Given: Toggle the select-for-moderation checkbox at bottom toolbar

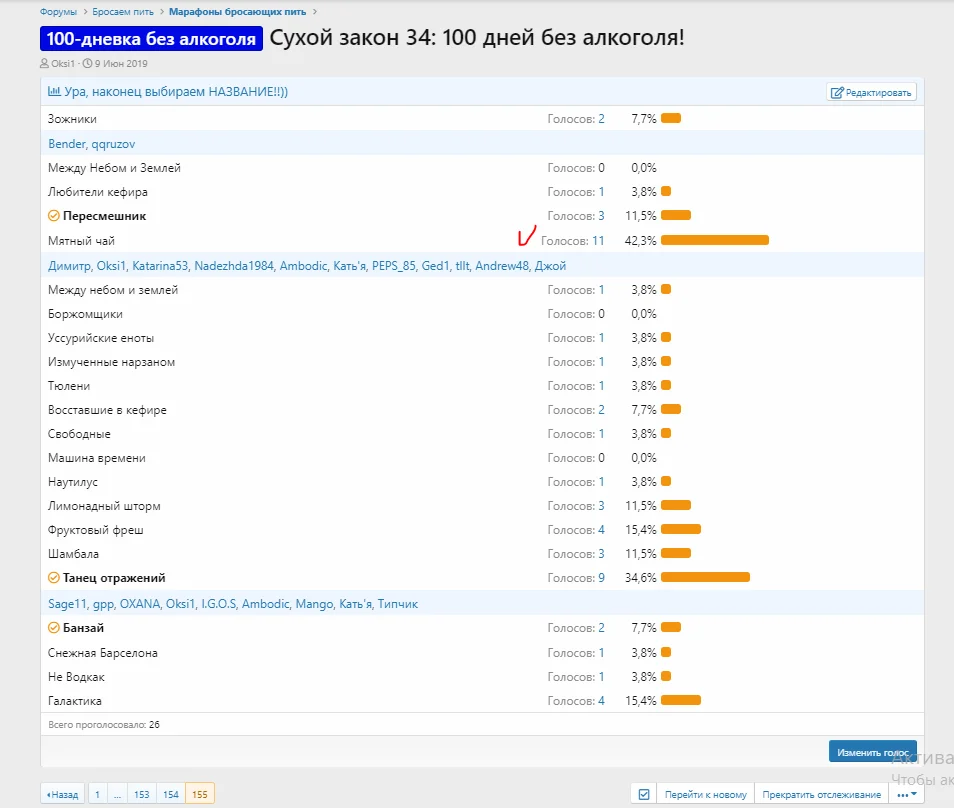Looking at the screenshot, I should point(644,794).
